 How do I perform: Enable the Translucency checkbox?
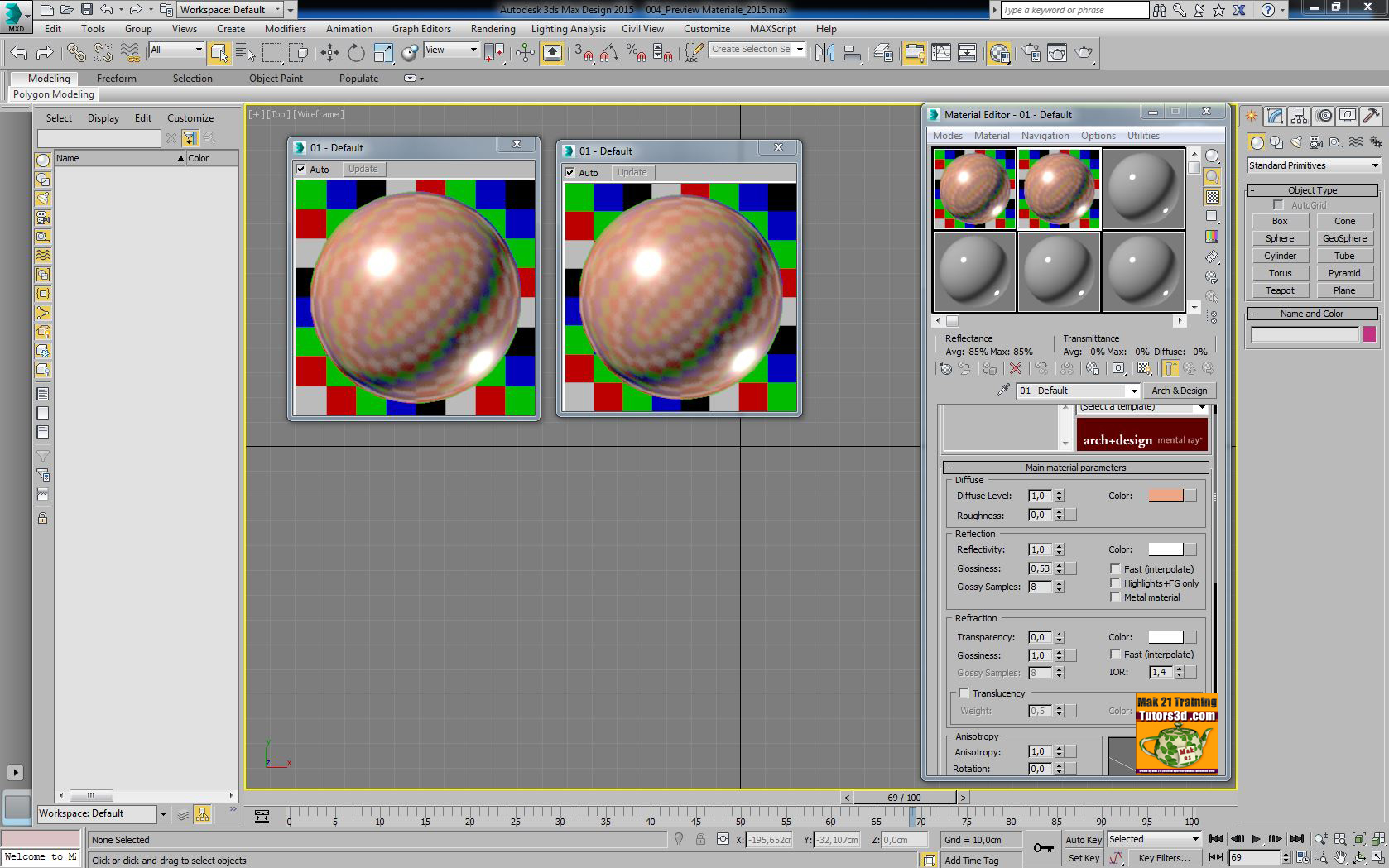(x=964, y=693)
